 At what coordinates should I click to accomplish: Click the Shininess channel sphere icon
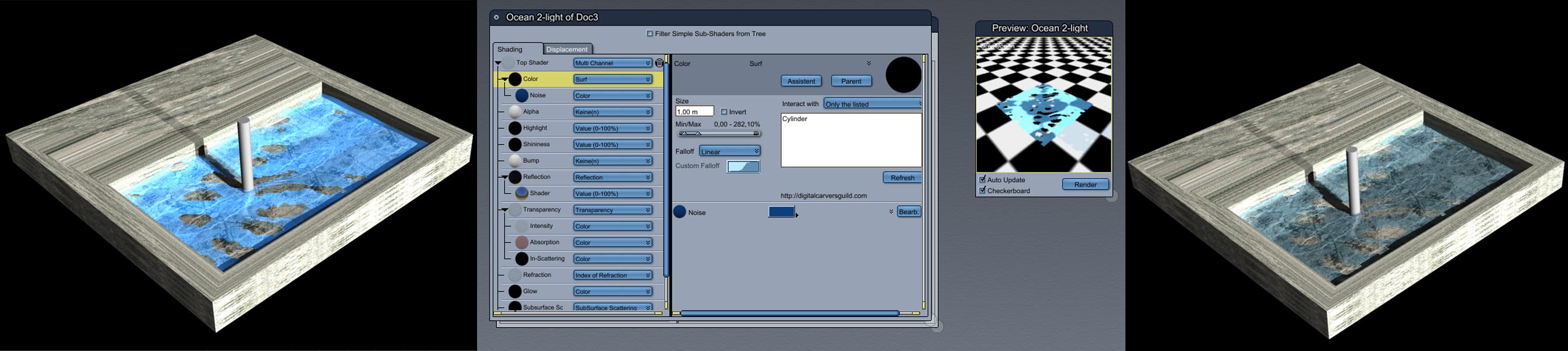click(x=515, y=144)
